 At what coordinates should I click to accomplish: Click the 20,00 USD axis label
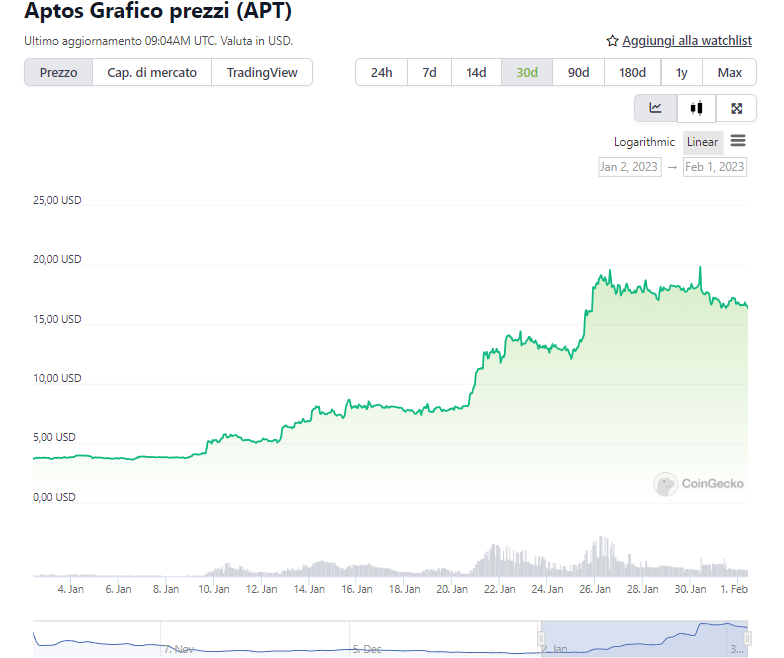click(x=57, y=259)
